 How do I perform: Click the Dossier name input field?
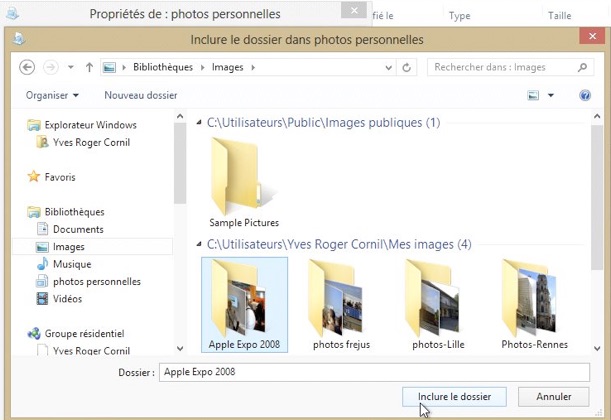pyautogui.click(x=374, y=372)
